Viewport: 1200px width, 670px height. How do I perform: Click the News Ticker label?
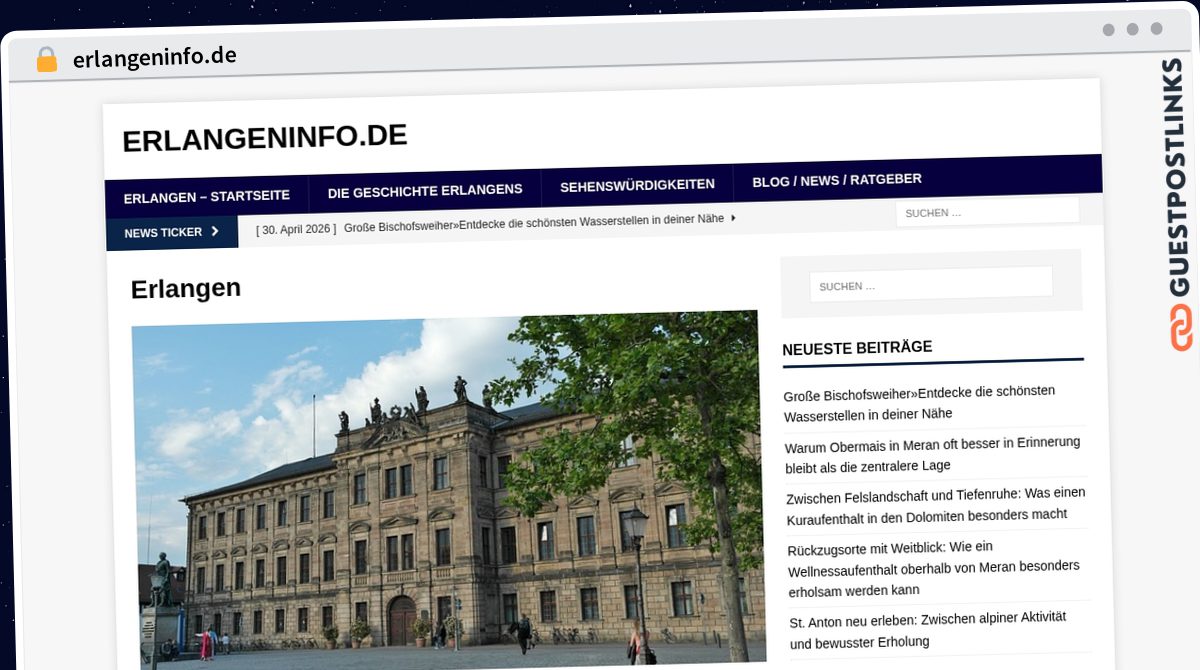163,232
